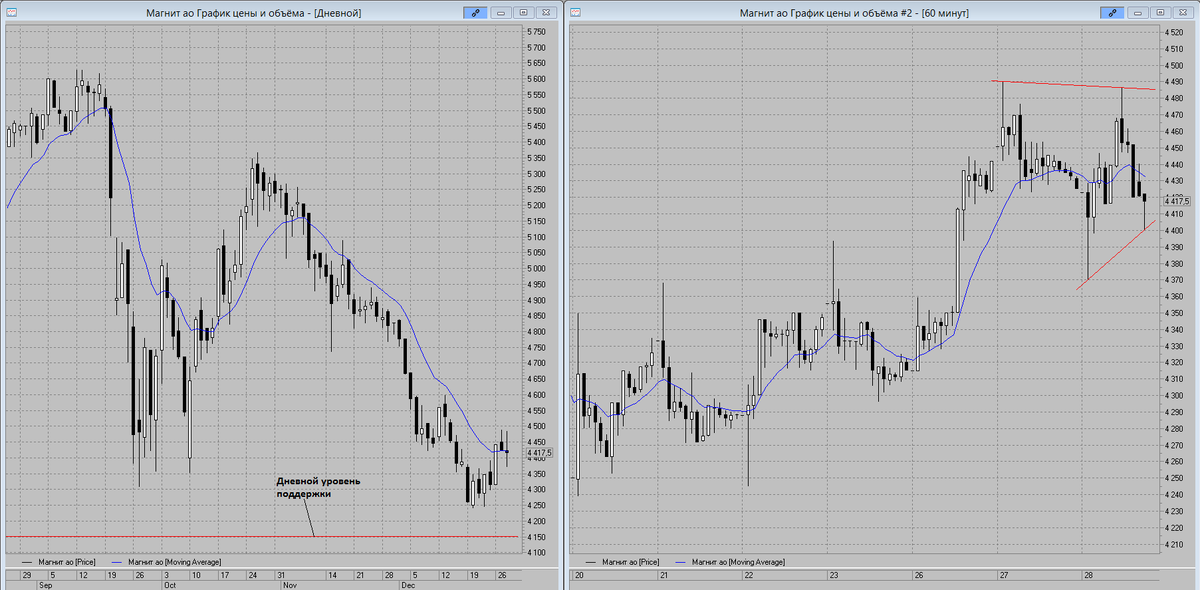Click the 4 350 value on the 60 минут price axis

pos(1174,314)
